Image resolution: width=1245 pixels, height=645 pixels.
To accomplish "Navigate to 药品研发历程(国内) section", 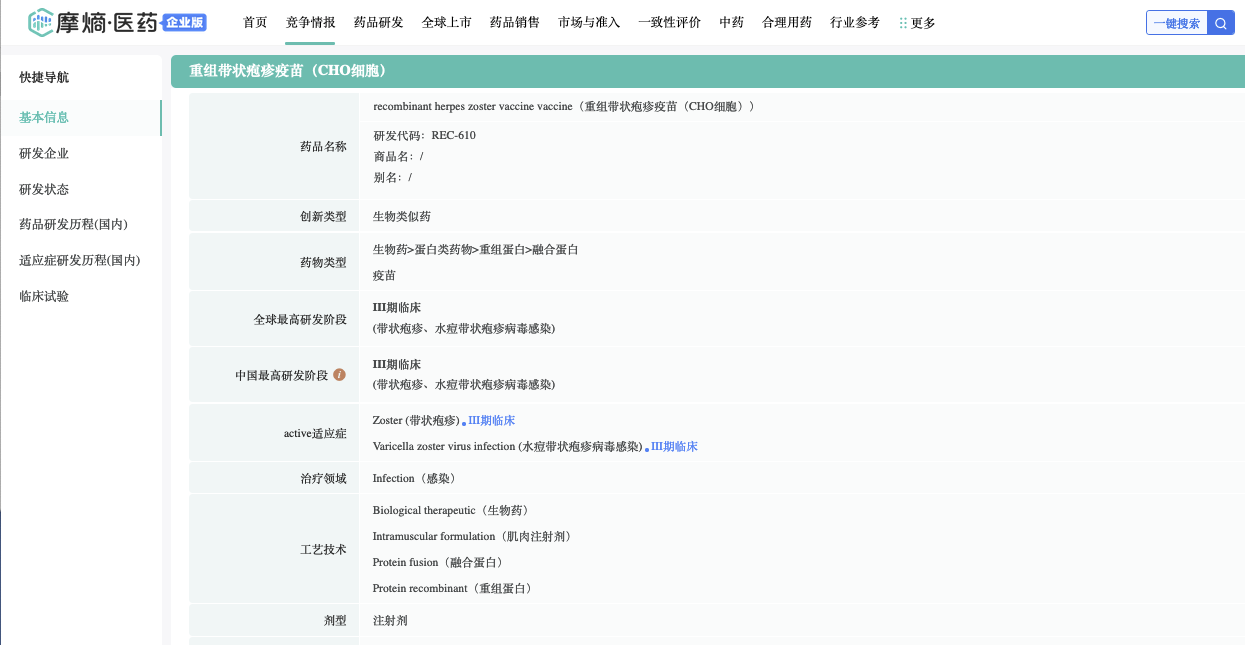I will click(73, 224).
